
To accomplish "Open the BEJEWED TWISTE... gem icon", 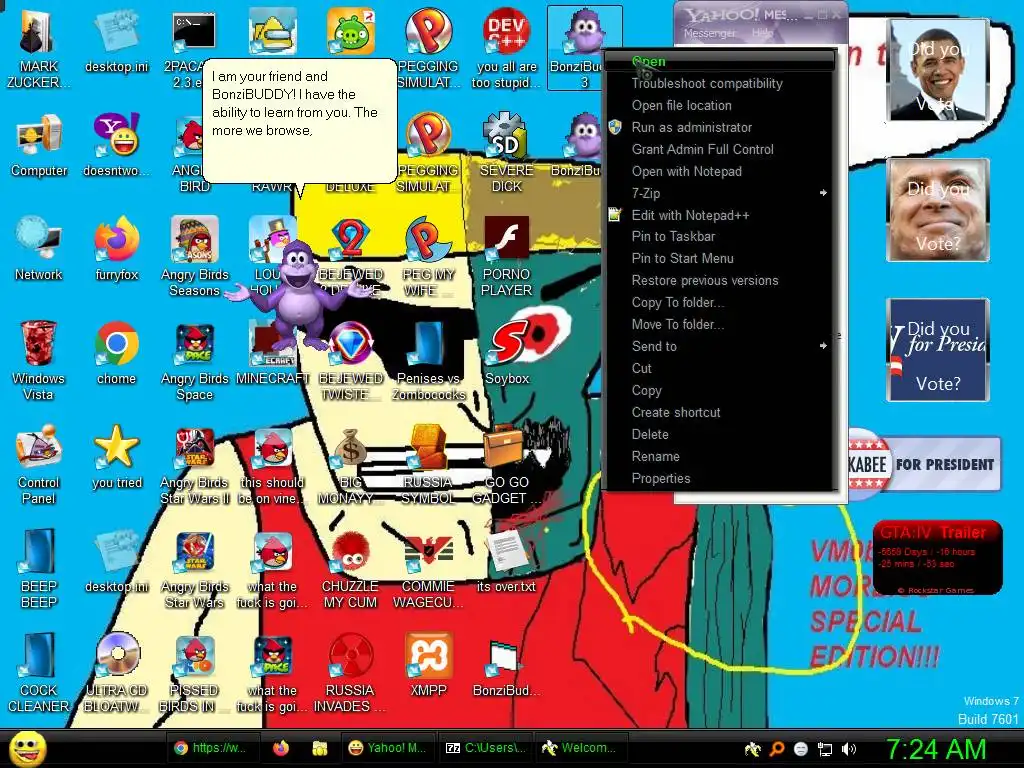I will pos(351,361).
